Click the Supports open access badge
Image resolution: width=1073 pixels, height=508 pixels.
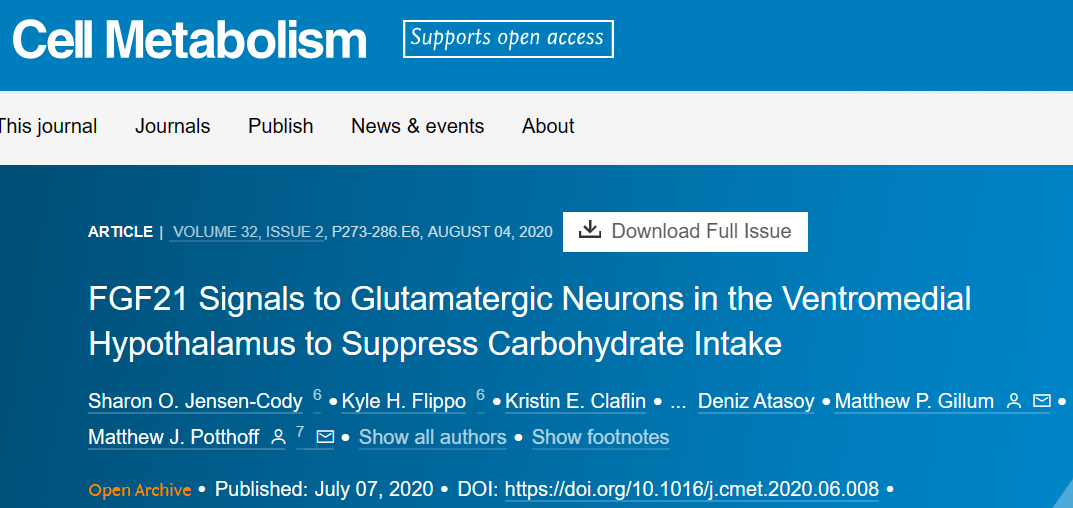[508, 38]
